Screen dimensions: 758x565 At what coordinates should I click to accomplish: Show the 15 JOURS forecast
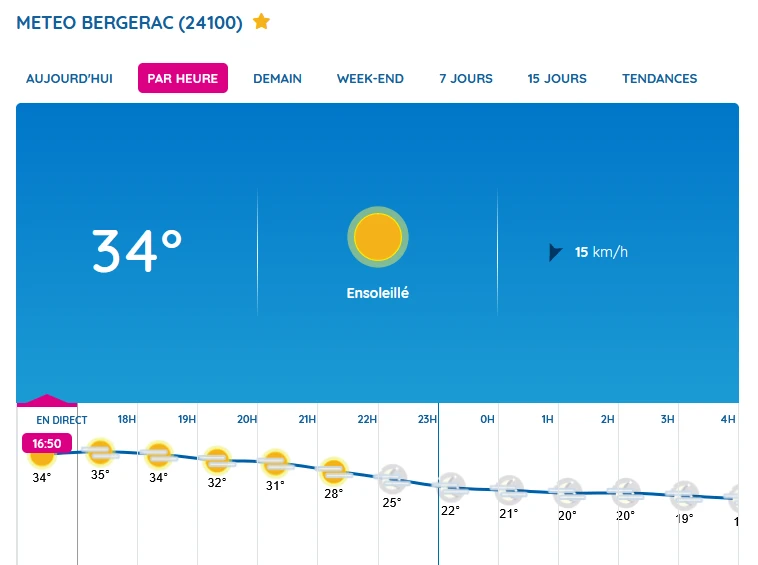(557, 78)
